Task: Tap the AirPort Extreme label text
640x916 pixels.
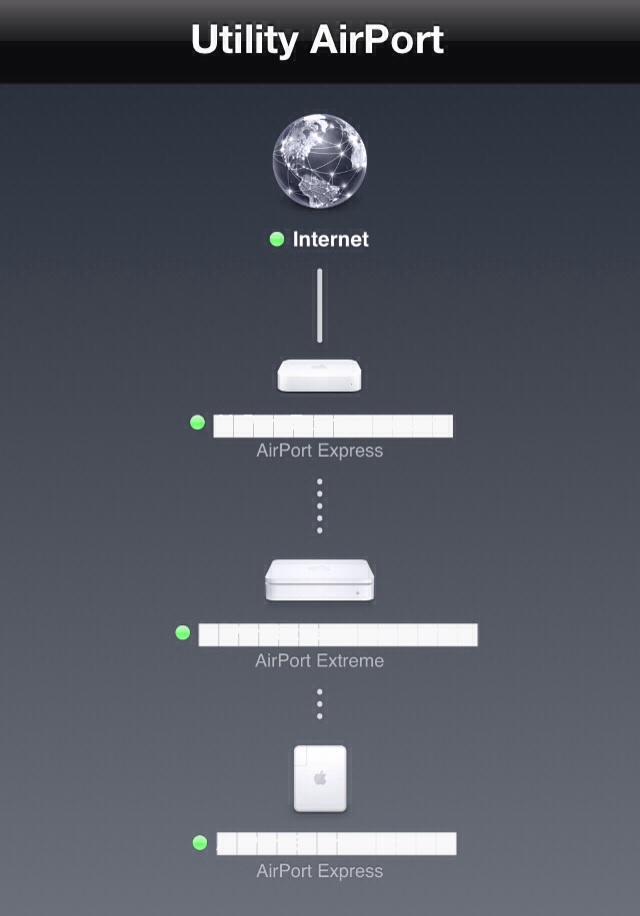Action: [319, 660]
